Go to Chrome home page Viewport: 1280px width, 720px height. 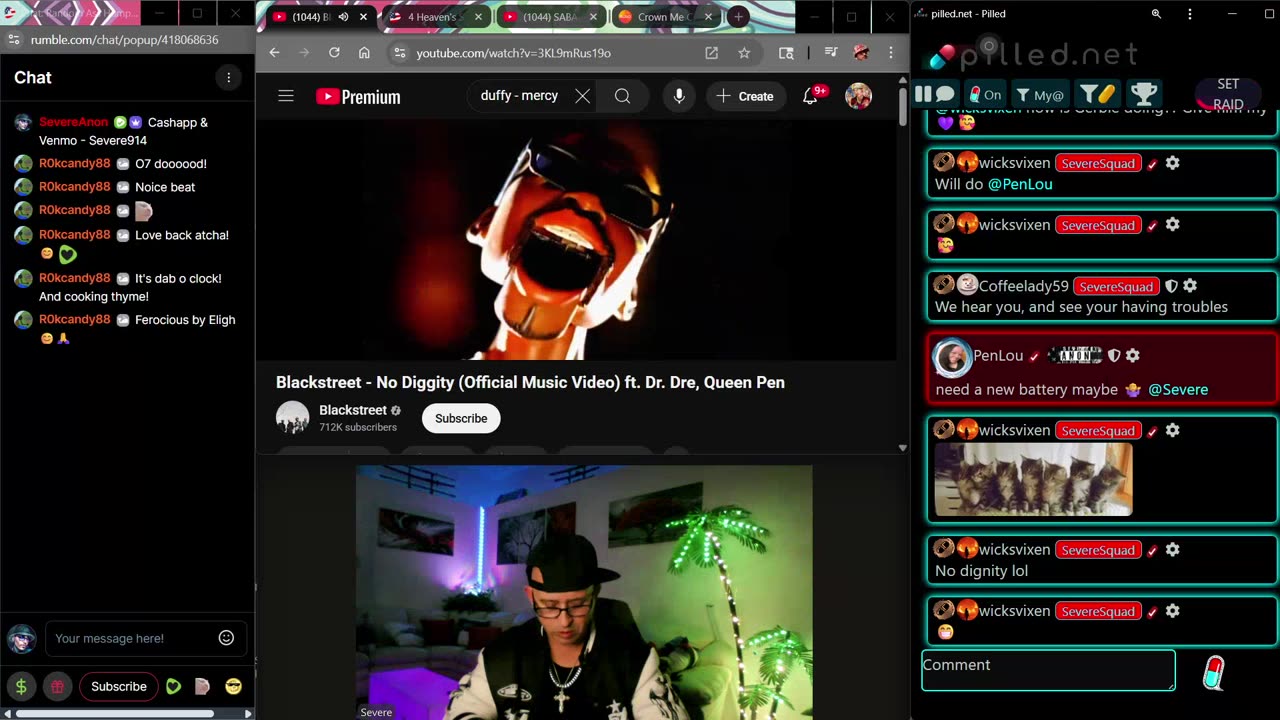point(364,53)
